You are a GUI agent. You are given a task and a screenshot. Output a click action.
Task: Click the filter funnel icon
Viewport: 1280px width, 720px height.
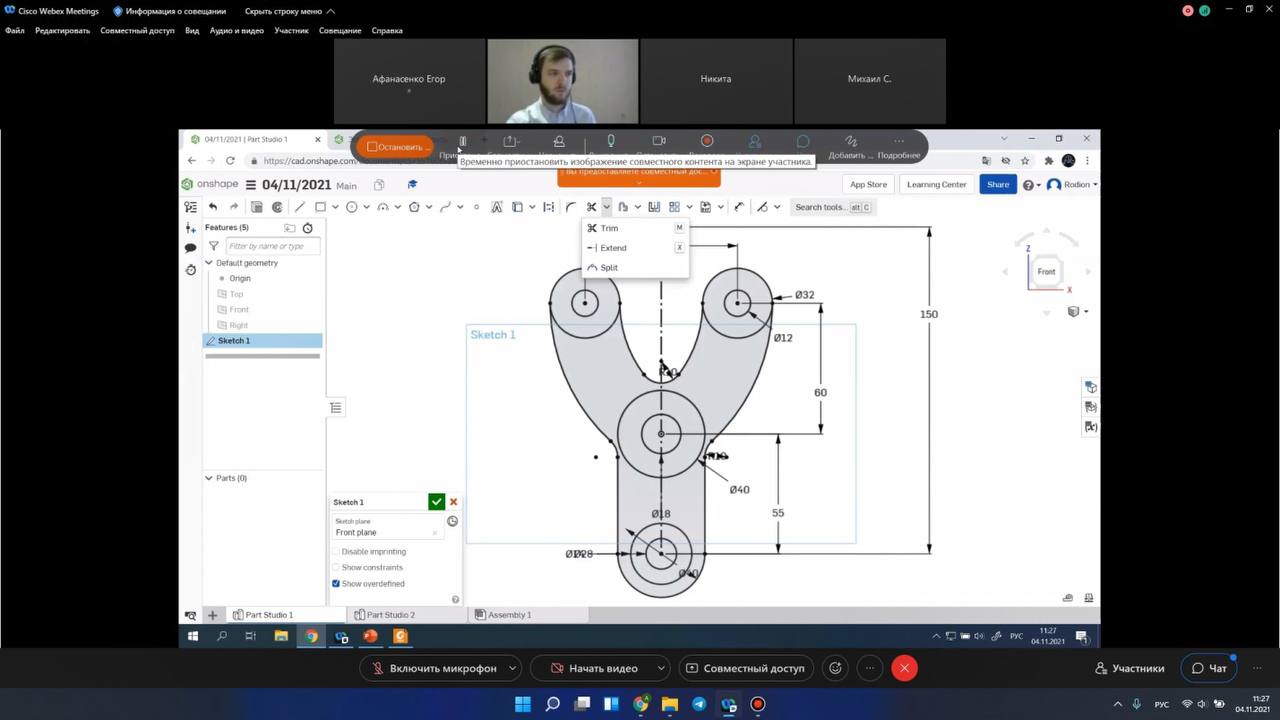(213, 246)
